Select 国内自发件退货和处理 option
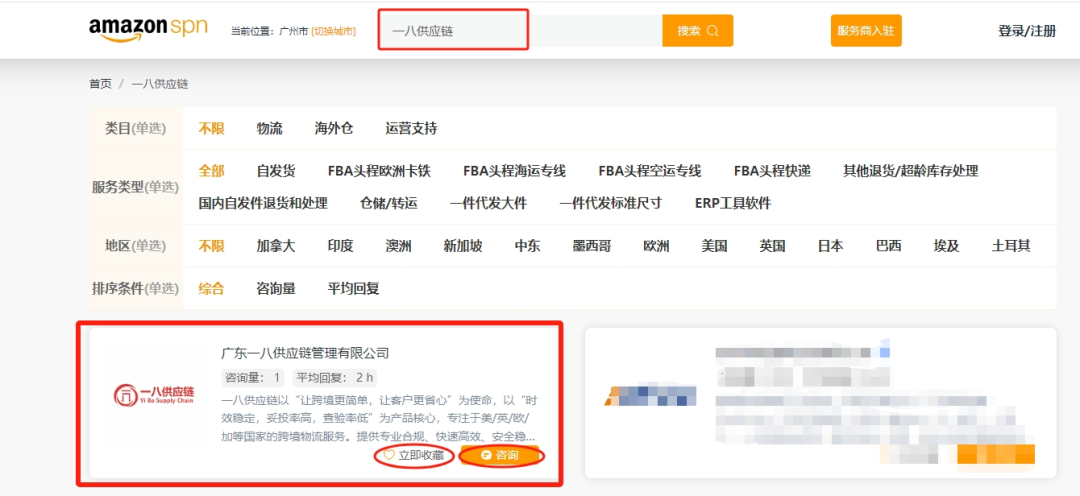Image resolution: width=1080 pixels, height=496 pixels. coord(263,203)
